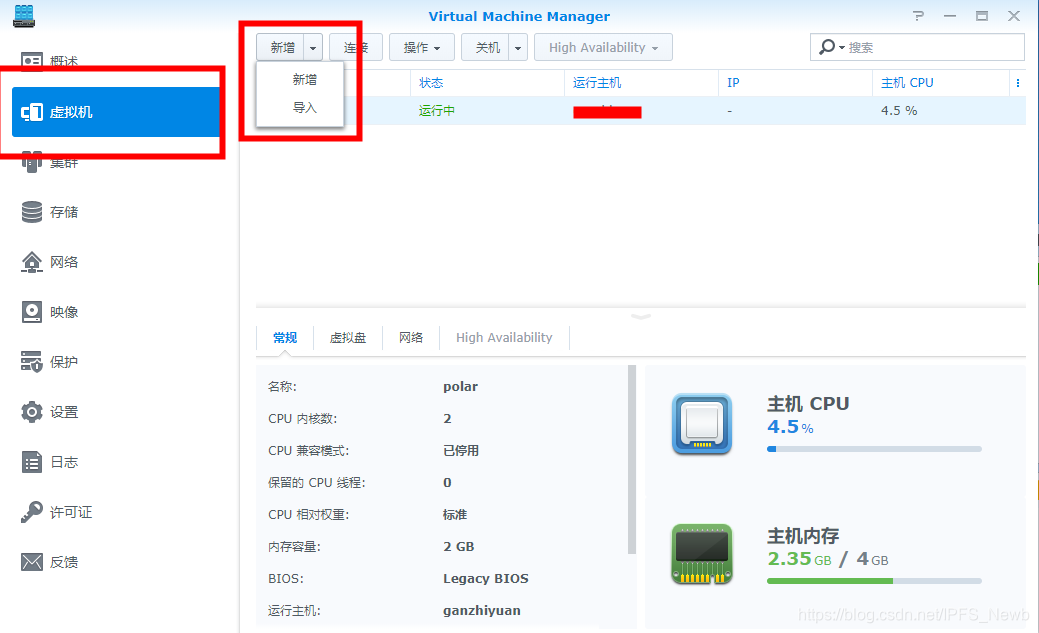Click the VM name value polar
The width and height of the screenshot is (1039, 633).
pos(461,386)
